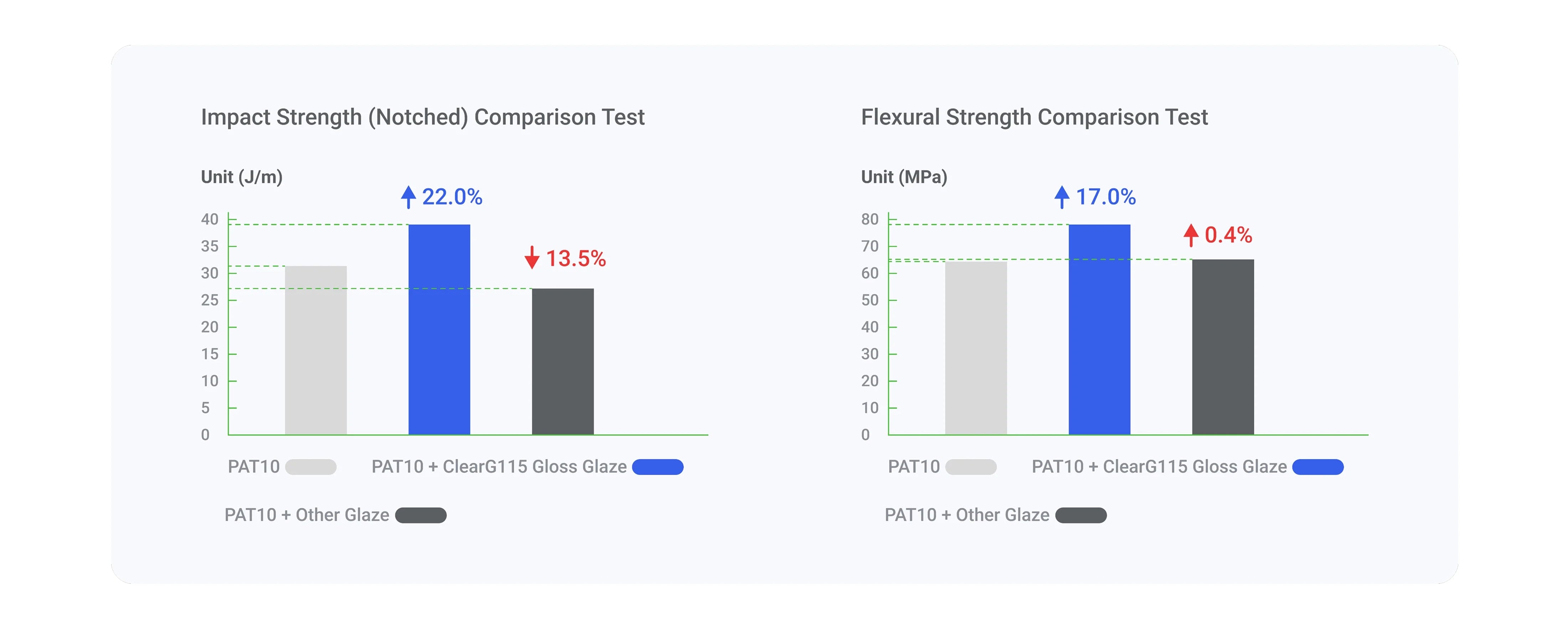
Task: Click the blue up arrow beside 22.0%
Action: click(x=408, y=196)
